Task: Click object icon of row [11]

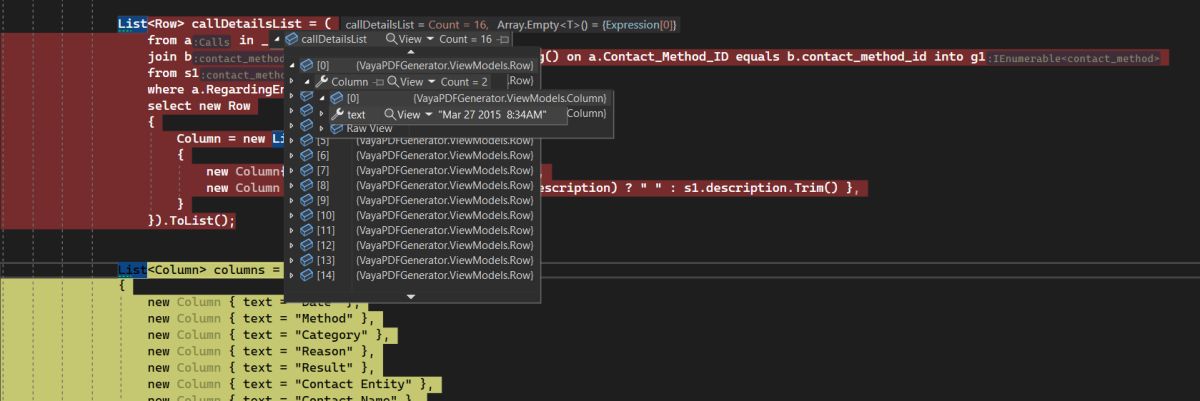Action: 307,230
